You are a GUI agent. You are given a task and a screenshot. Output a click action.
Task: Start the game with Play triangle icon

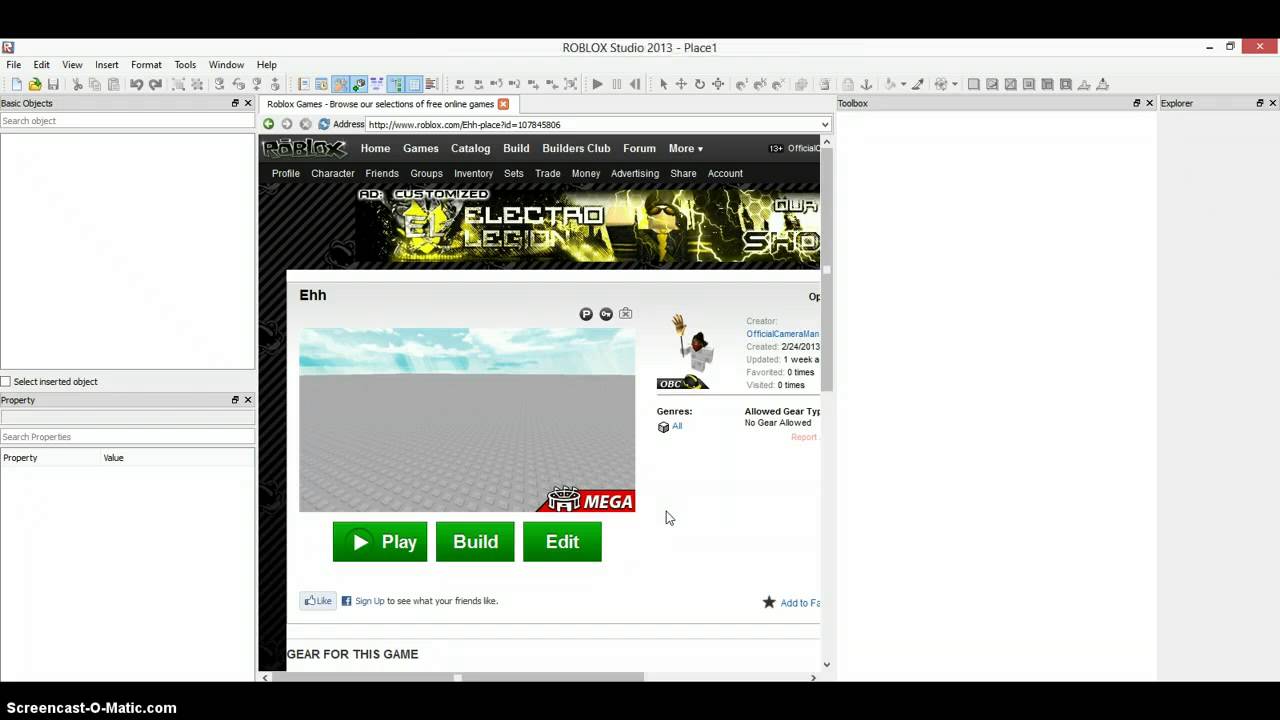597,84
